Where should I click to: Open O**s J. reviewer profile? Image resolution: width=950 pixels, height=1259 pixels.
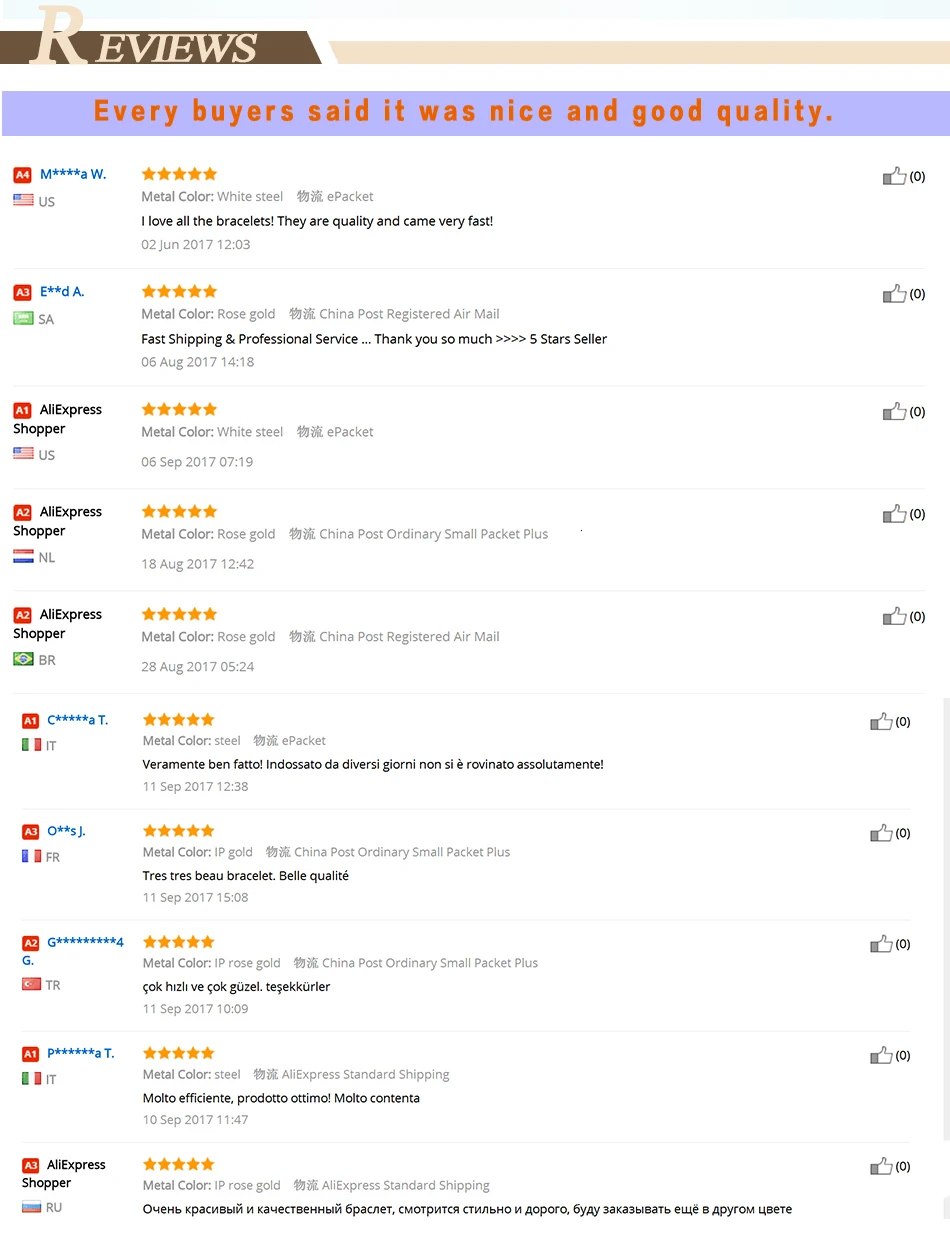(x=66, y=831)
